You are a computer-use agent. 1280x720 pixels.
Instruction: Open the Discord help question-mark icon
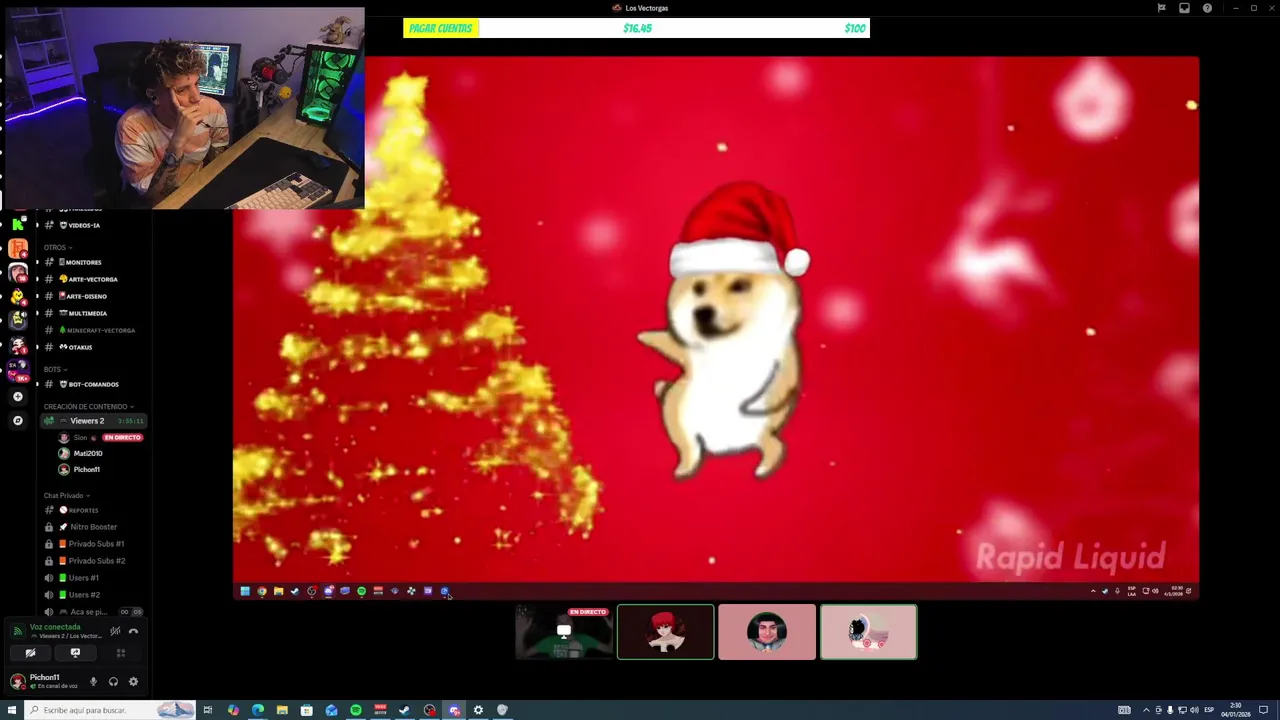[1207, 8]
